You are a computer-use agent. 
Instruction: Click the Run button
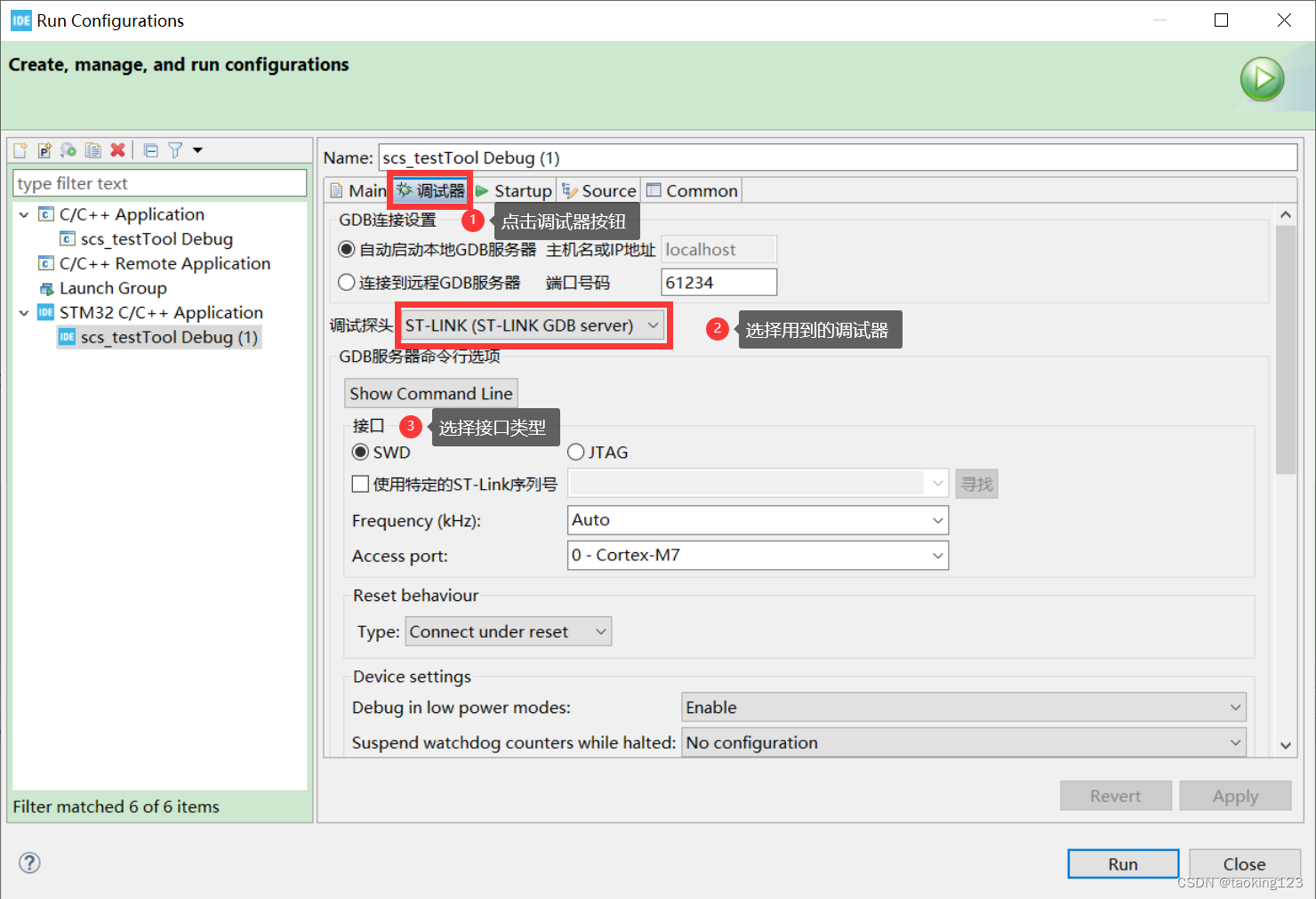1123,863
